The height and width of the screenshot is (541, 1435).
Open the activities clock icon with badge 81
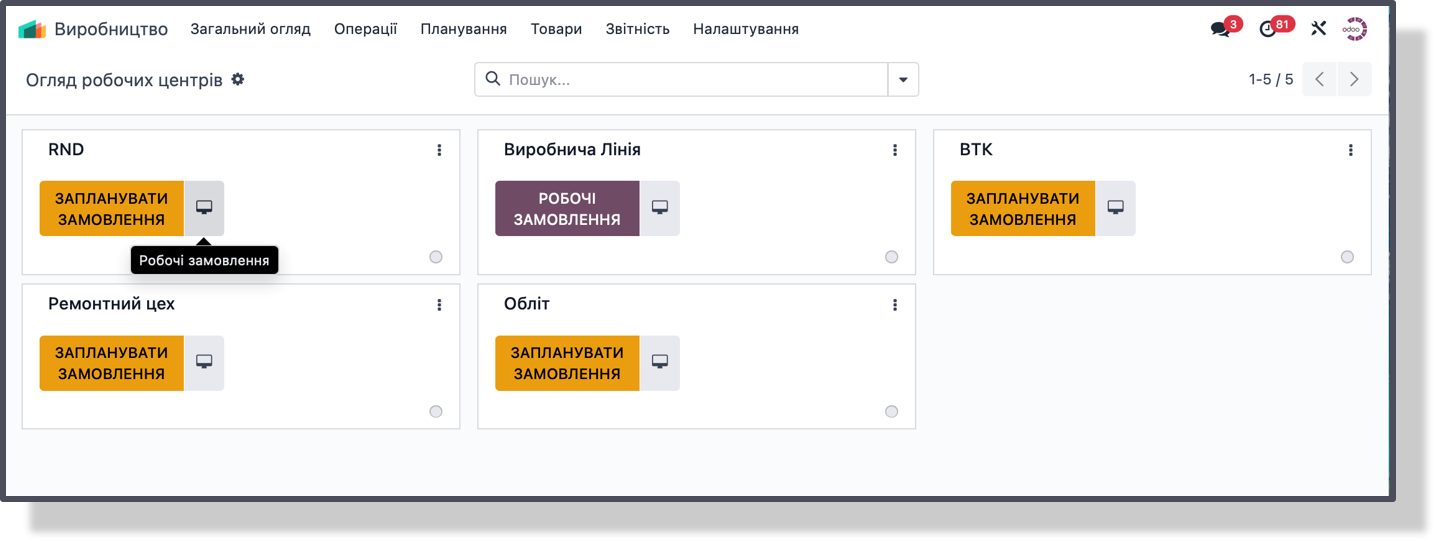point(1268,29)
